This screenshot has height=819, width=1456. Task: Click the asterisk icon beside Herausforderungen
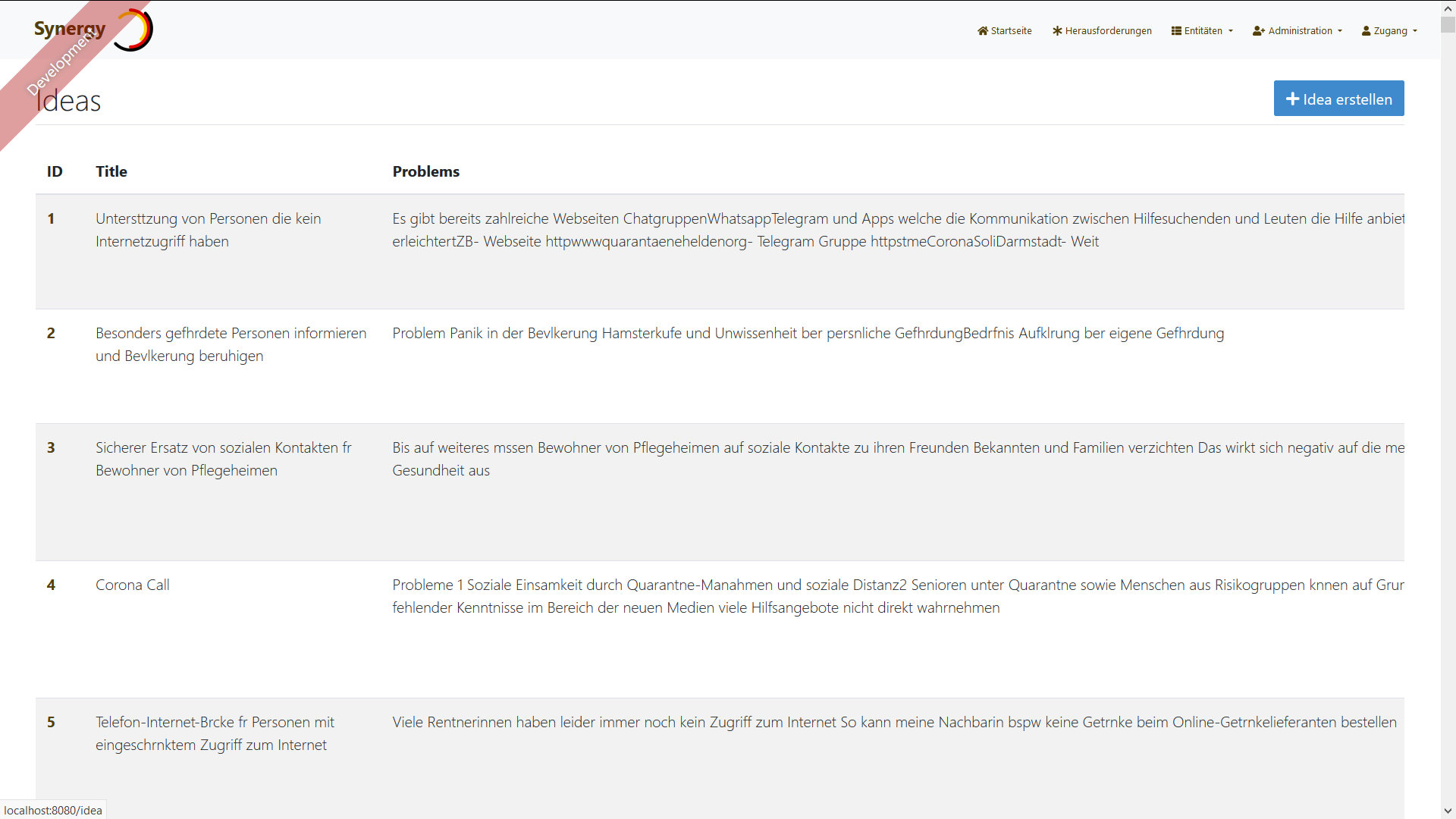[1057, 31]
